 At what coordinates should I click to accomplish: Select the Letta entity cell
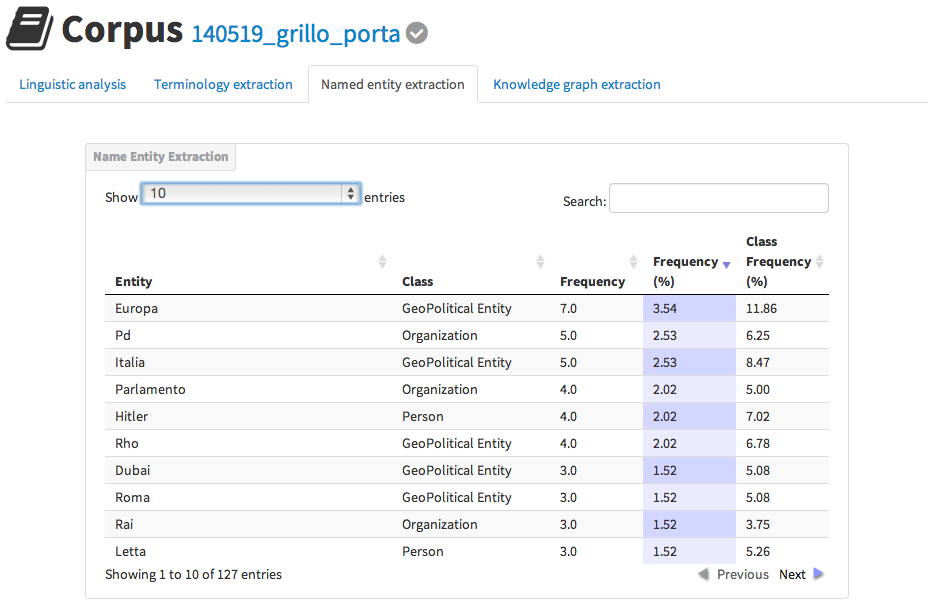click(x=131, y=551)
